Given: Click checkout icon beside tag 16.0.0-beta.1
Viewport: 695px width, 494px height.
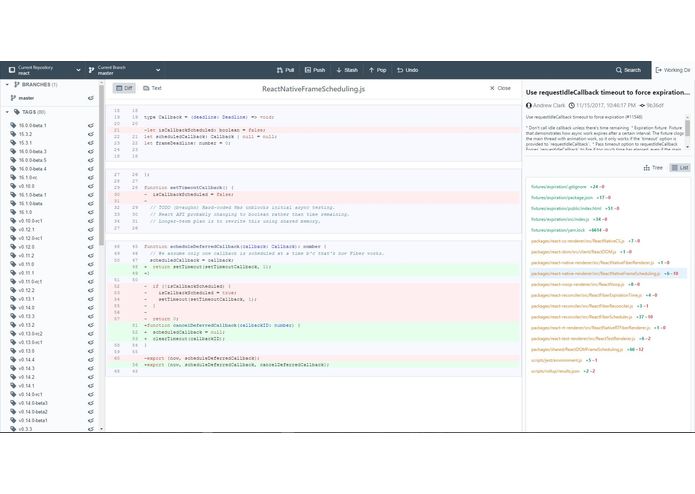Looking at the screenshot, I should click(x=91, y=125).
